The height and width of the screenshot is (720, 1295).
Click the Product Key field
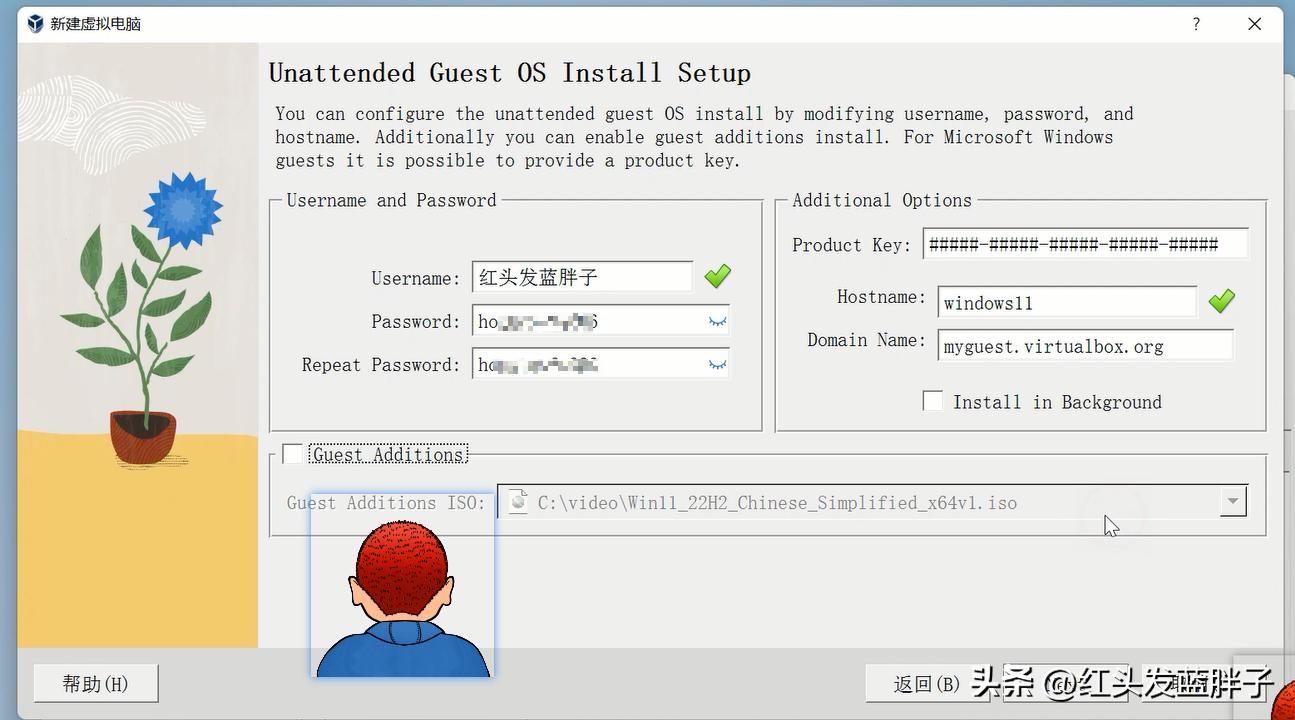click(1085, 243)
